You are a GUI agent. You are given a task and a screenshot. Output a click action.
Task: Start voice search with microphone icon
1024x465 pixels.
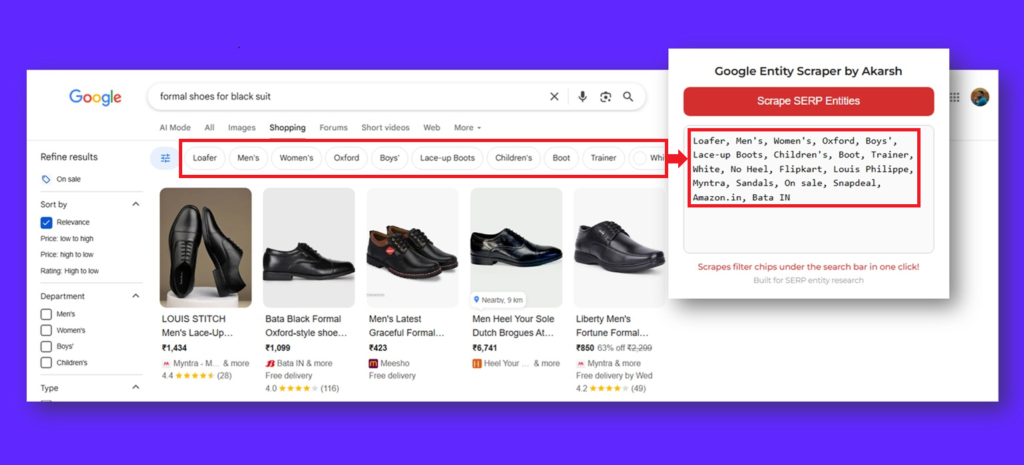(582, 97)
